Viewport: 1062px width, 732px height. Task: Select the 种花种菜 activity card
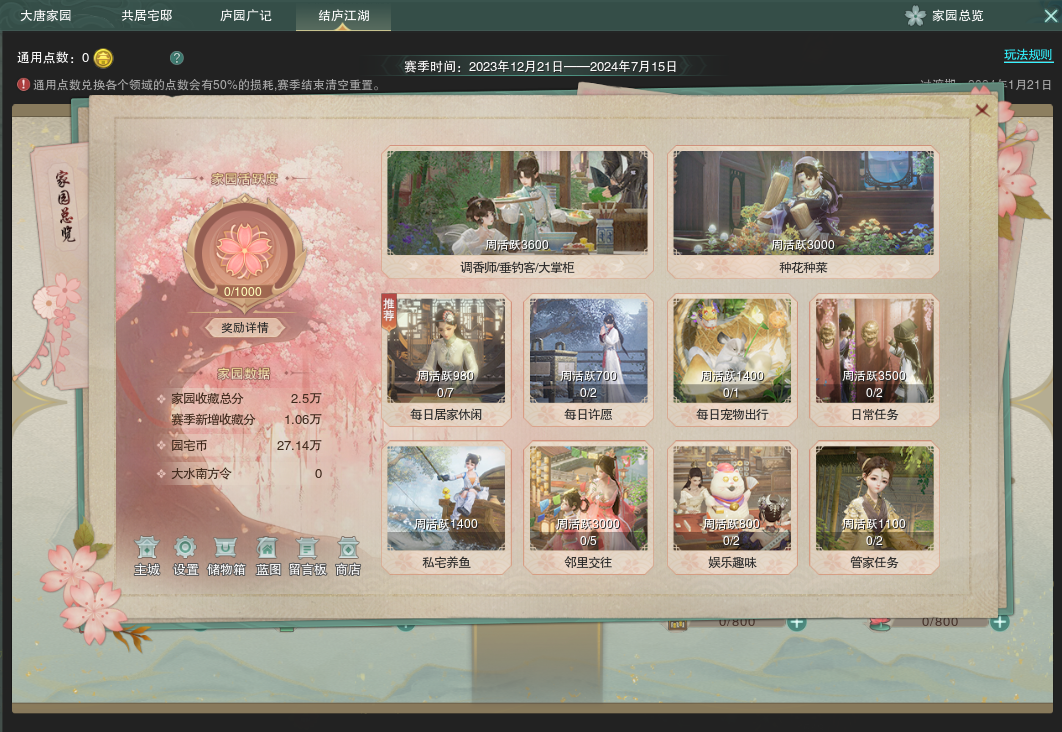pos(803,212)
